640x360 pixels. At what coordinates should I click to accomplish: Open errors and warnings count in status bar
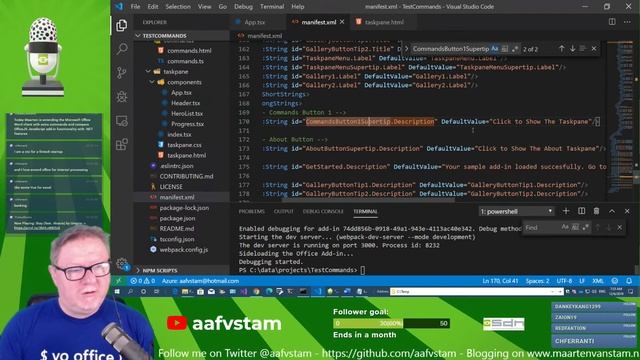pos(142,281)
